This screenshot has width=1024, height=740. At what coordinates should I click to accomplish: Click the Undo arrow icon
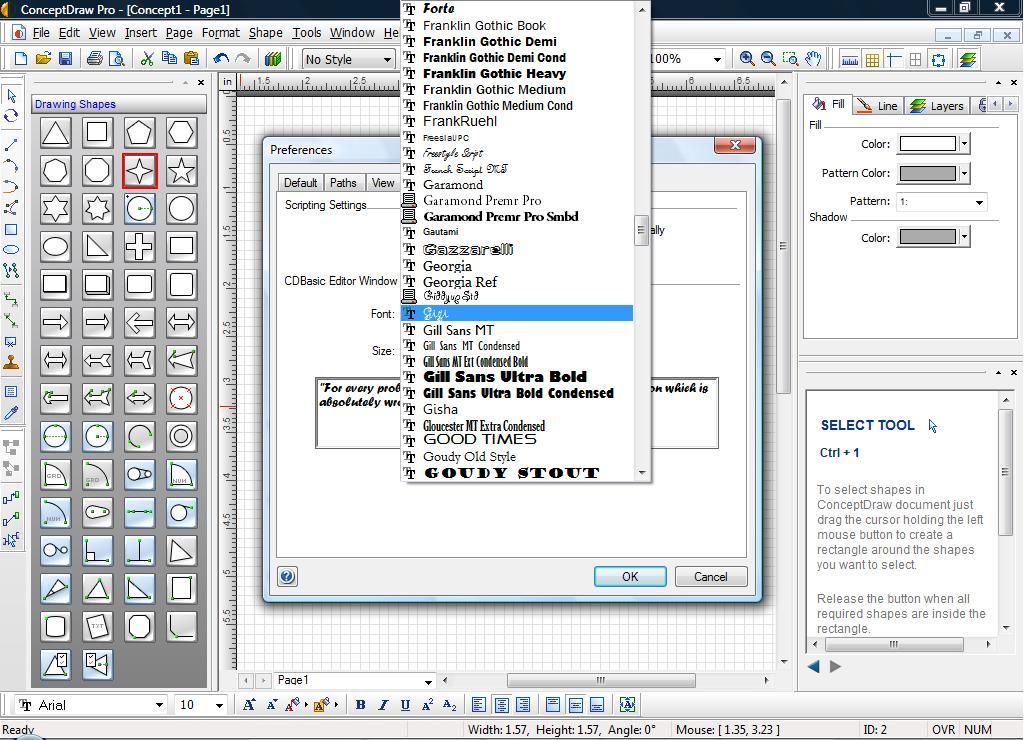click(221, 59)
